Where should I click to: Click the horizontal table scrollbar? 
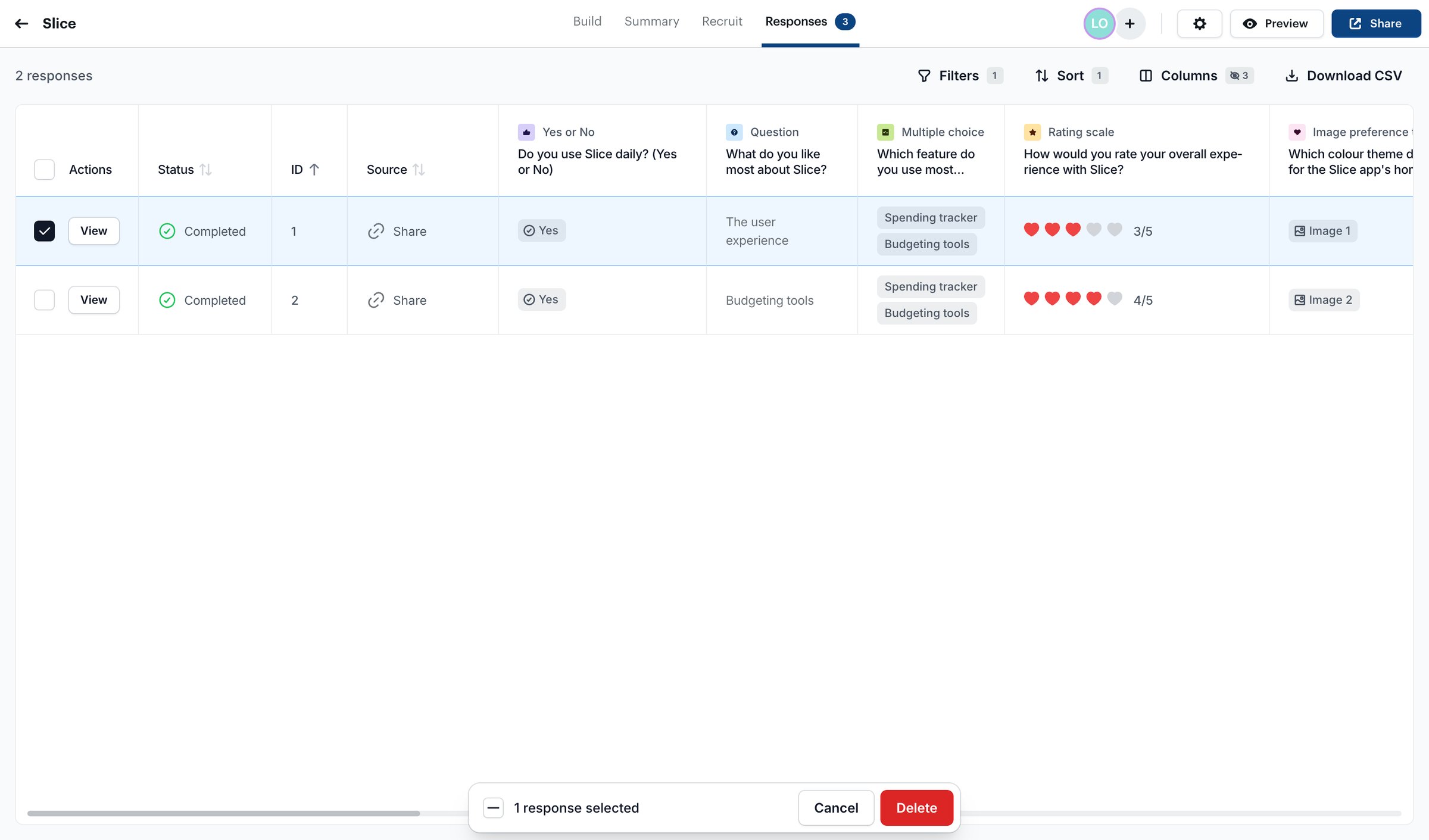(x=223, y=813)
